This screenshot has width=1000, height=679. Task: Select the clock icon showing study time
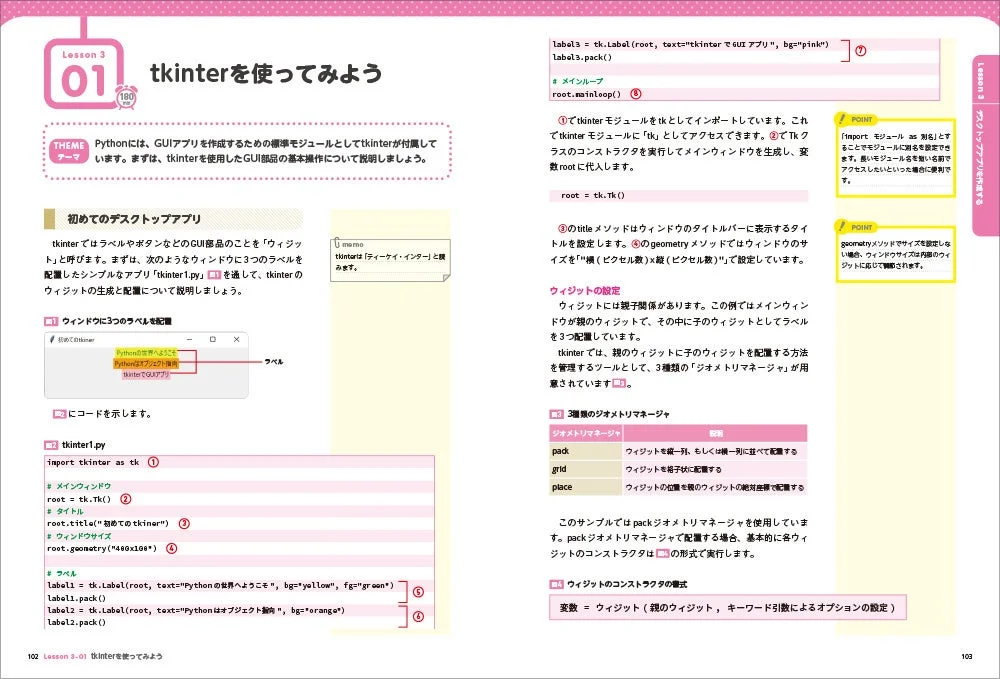tap(126, 97)
